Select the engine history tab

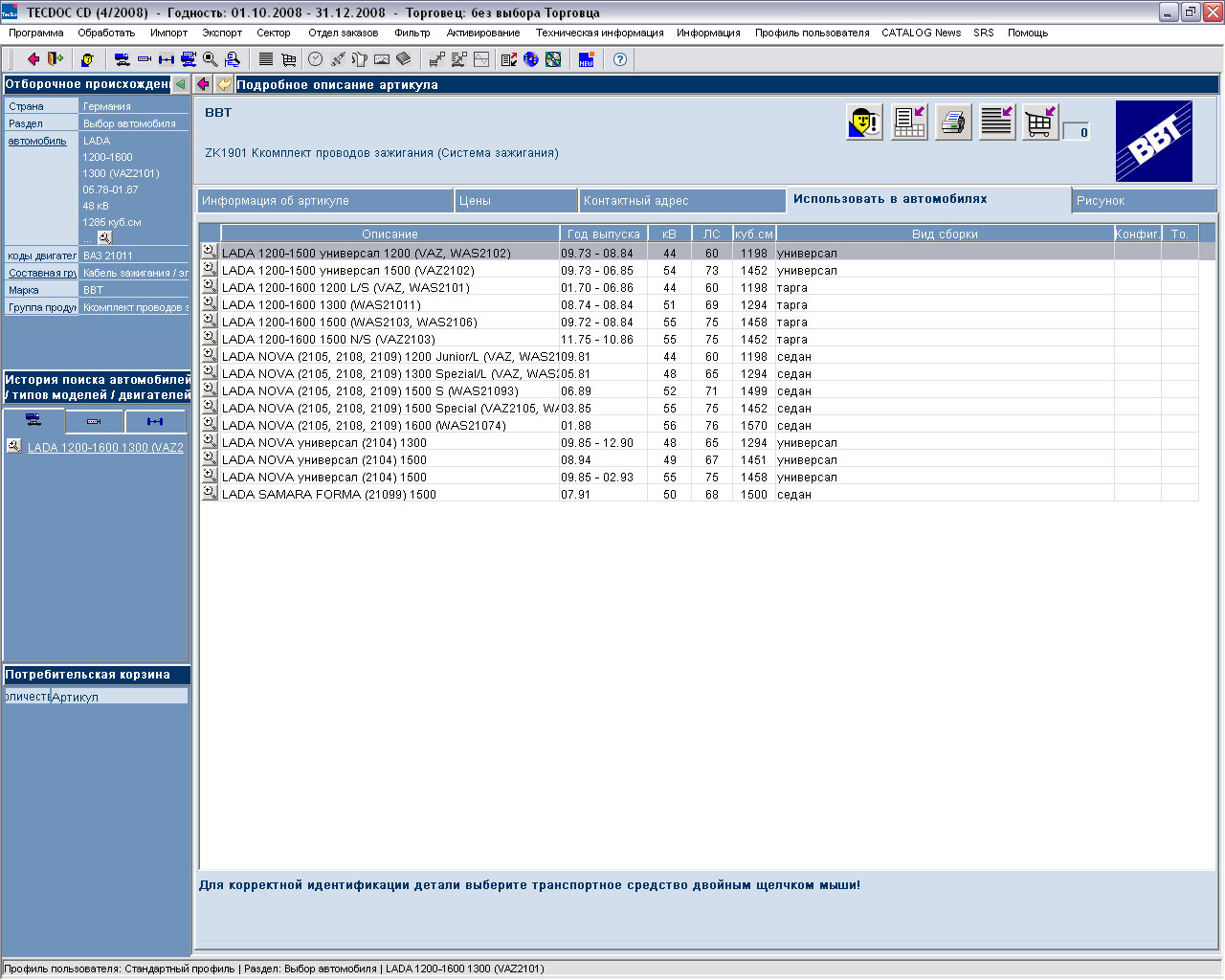point(94,421)
